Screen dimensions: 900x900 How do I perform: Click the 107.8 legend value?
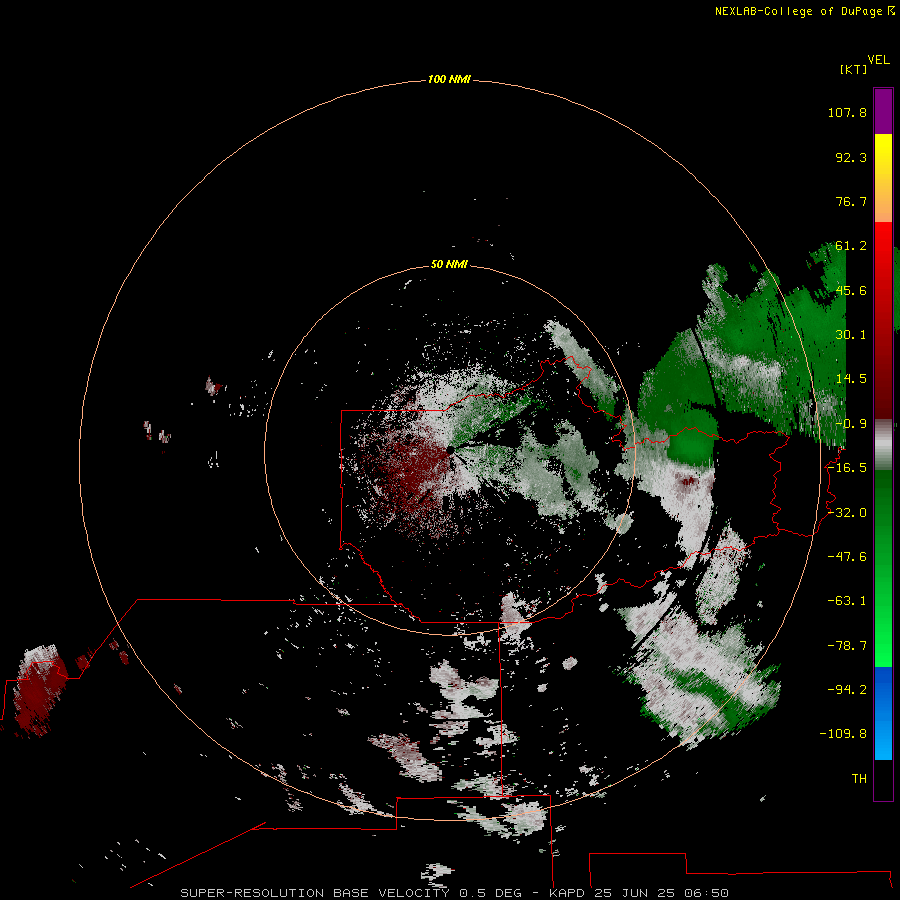tap(847, 112)
